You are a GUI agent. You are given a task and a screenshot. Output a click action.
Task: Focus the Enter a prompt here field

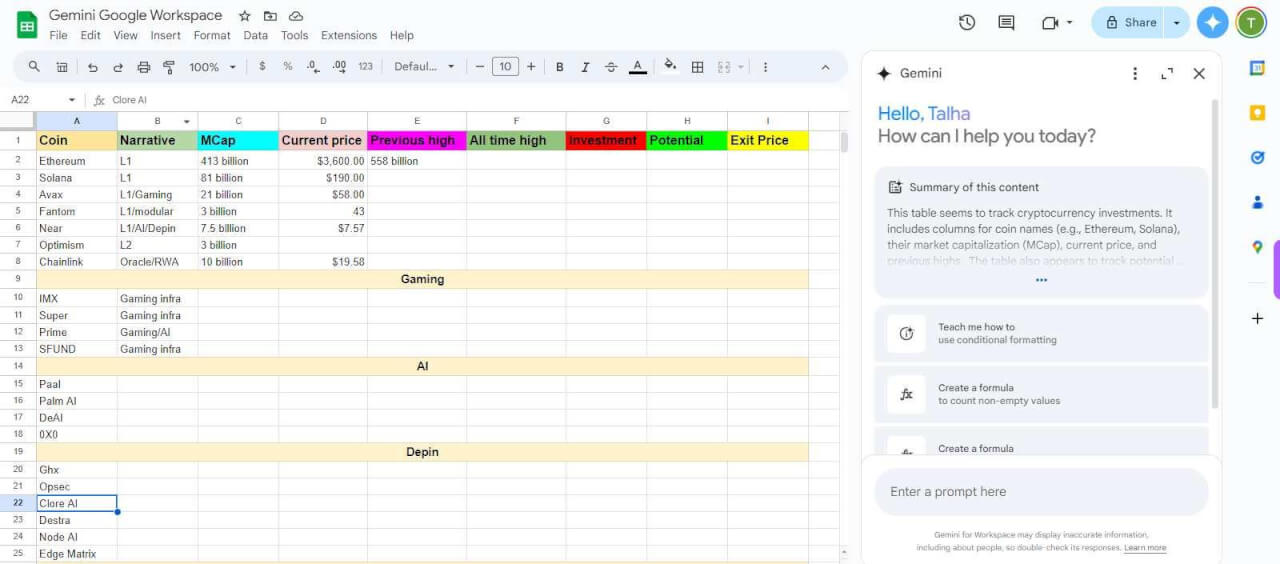point(1041,492)
